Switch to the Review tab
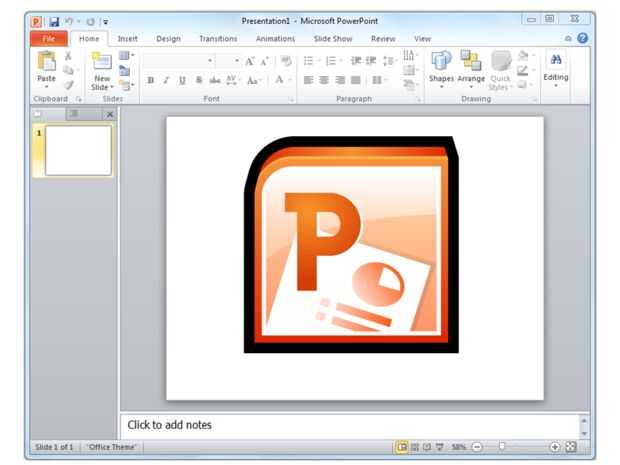Viewport: 620px width, 465px height. [x=383, y=38]
